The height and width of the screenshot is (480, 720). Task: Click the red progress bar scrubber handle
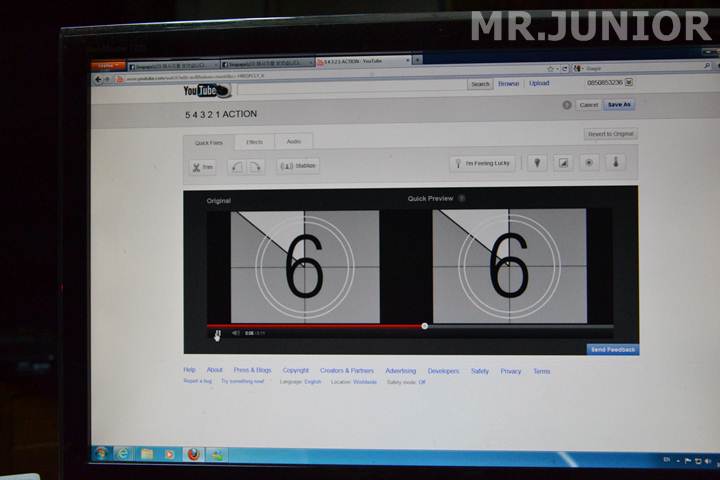[425, 326]
